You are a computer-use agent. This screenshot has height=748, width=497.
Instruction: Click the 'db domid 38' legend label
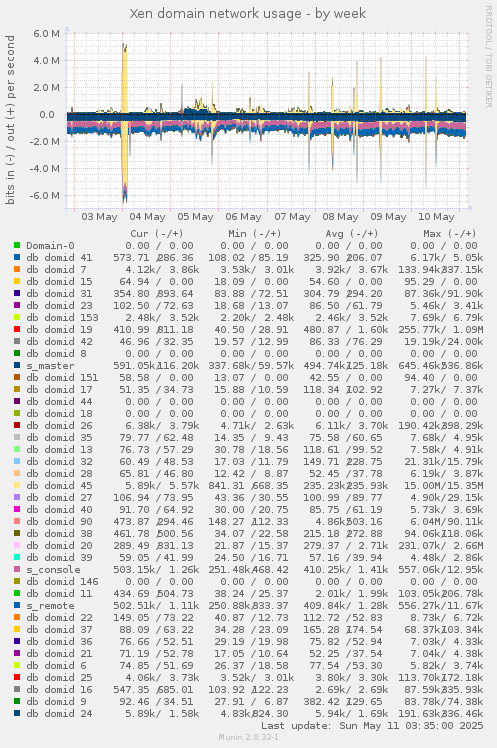tap(59, 534)
